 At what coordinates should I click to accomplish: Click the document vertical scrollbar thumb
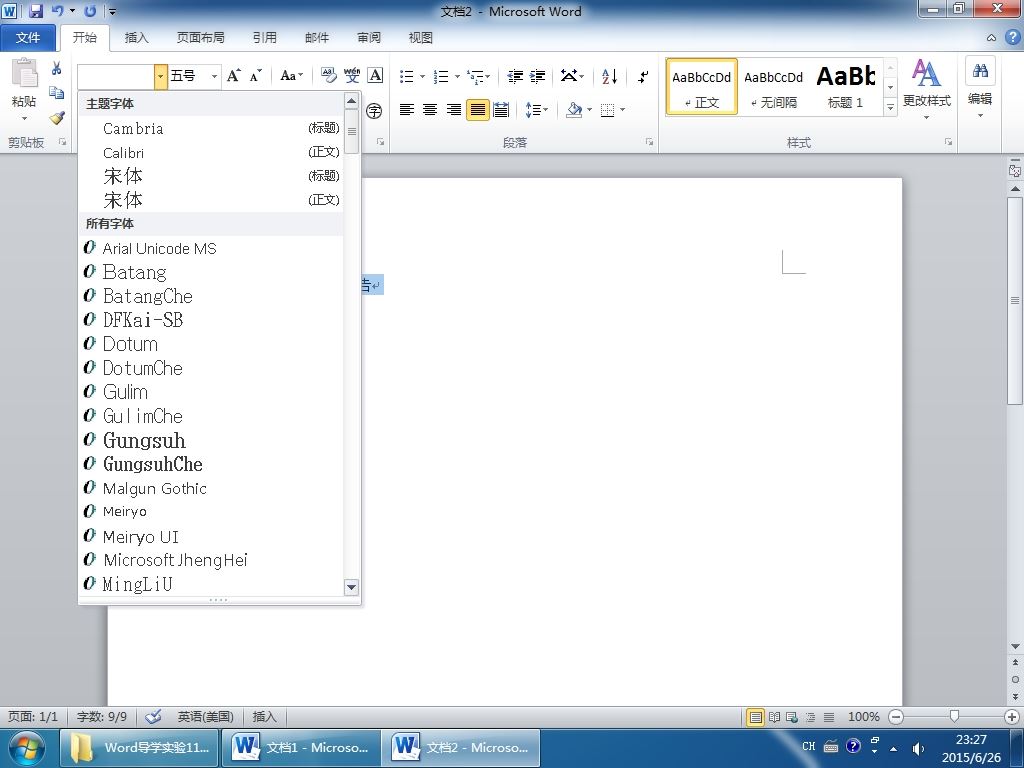pos(1015,300)
